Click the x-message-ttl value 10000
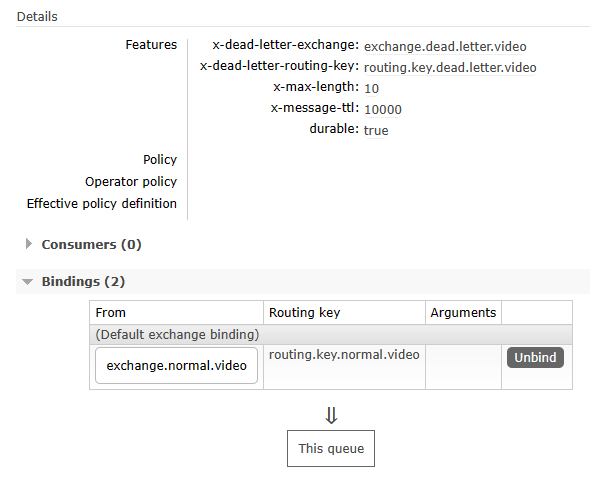 click(383, 109)
